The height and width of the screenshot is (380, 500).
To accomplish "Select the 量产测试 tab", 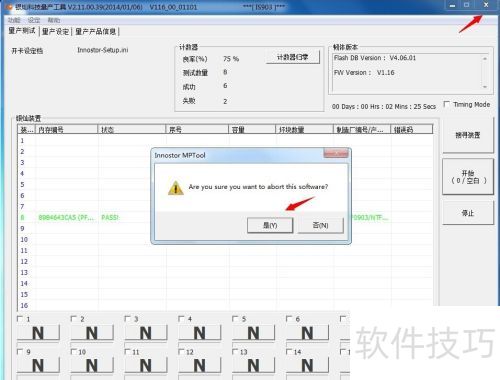I will 22,31.
